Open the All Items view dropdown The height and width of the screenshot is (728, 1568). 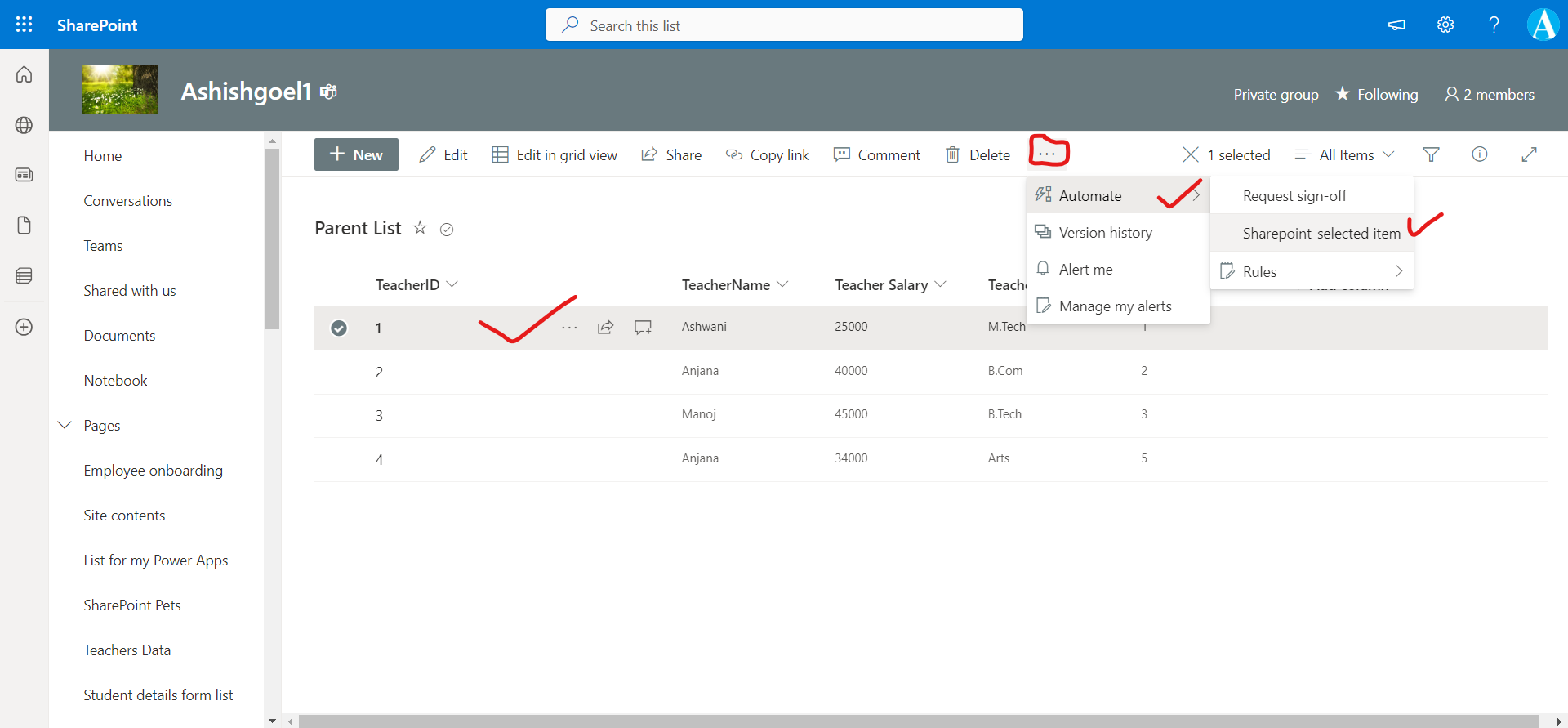[1345, 154]
